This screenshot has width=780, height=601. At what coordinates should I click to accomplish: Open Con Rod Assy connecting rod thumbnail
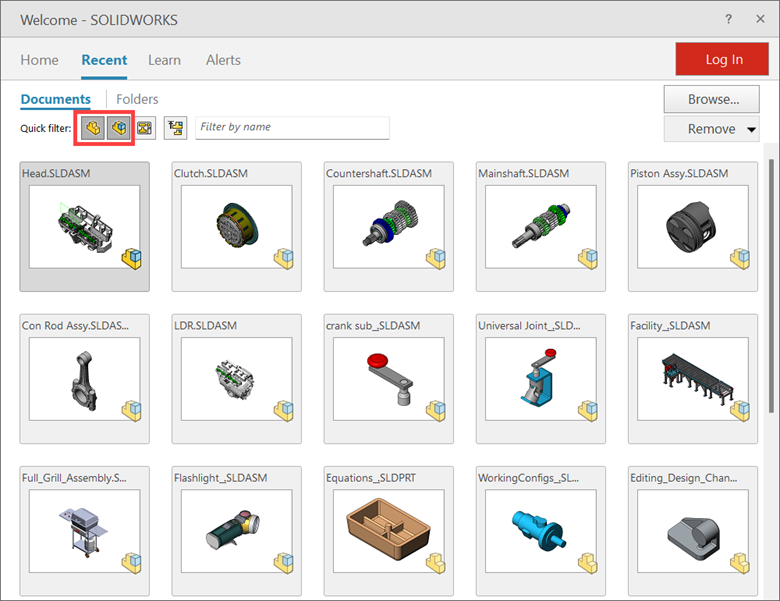click(85, 379)
